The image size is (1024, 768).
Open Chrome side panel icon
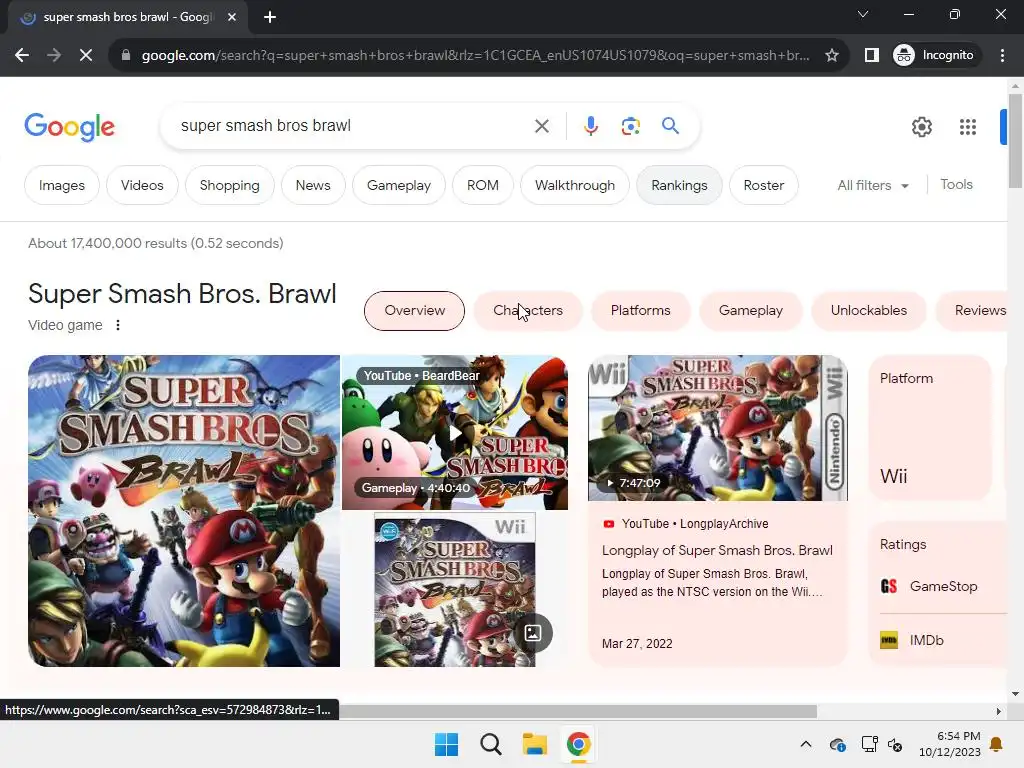(x=872, y=56)
